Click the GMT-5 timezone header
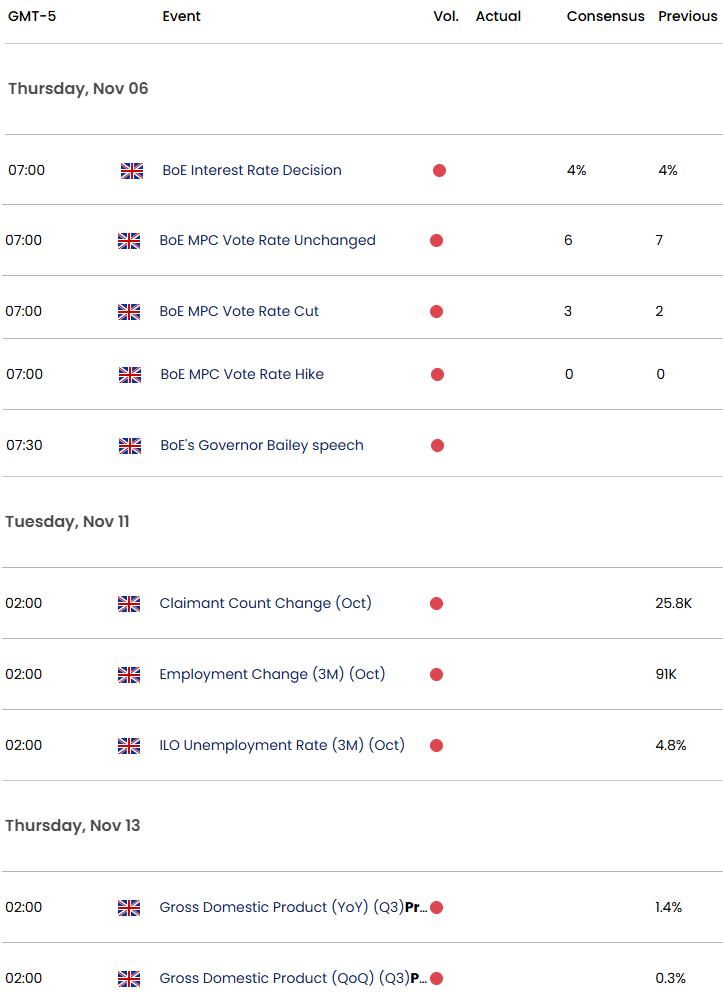Screen dimensions: 723x992 [x=32, y=17]
